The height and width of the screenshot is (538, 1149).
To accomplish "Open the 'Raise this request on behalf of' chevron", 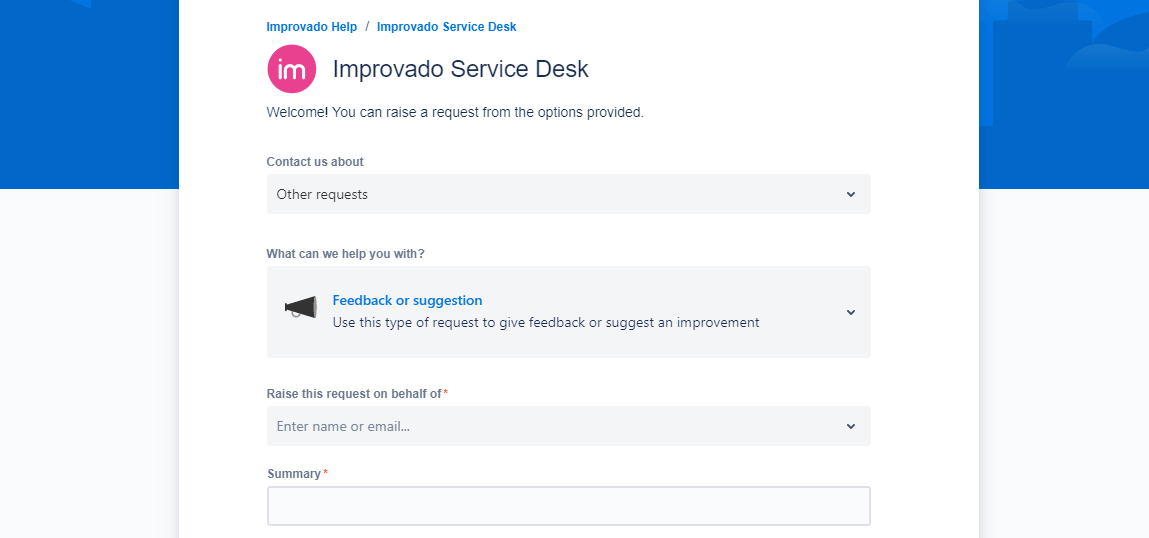I will pyautogui.click(x=851, y=426).
